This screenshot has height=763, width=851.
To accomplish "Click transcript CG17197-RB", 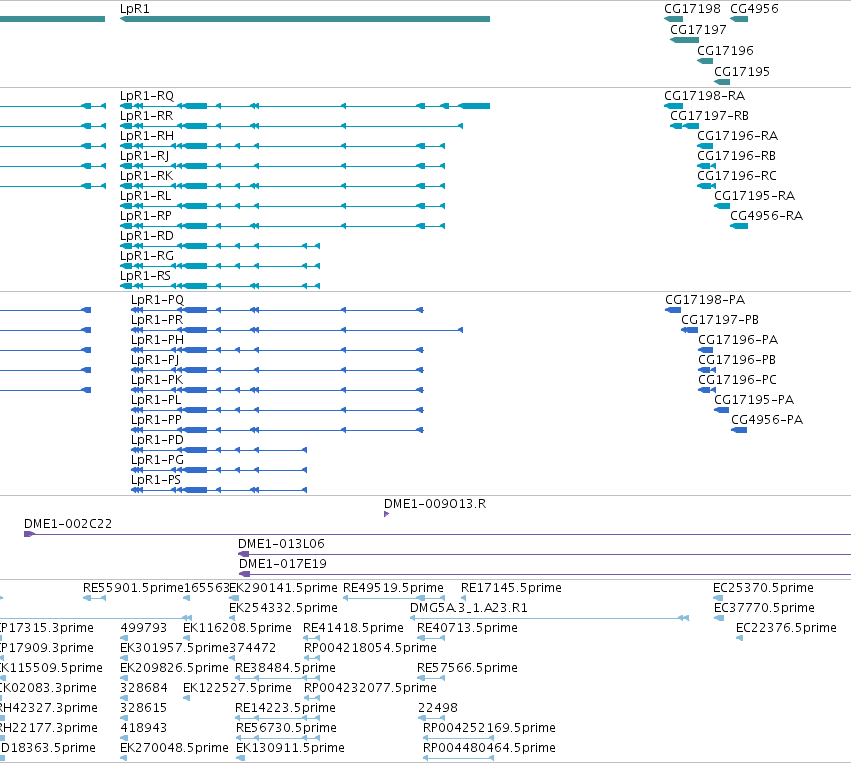I will [684, 126].
